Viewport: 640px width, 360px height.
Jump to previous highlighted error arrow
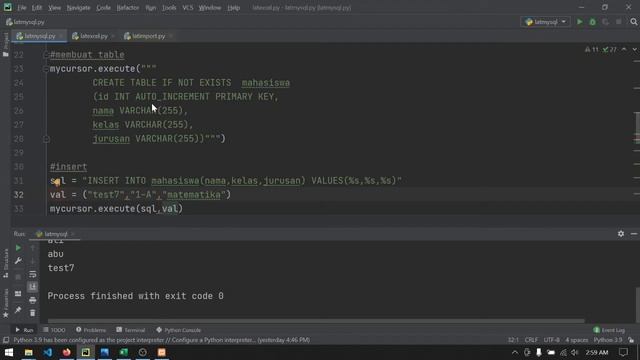coord(624,49)
